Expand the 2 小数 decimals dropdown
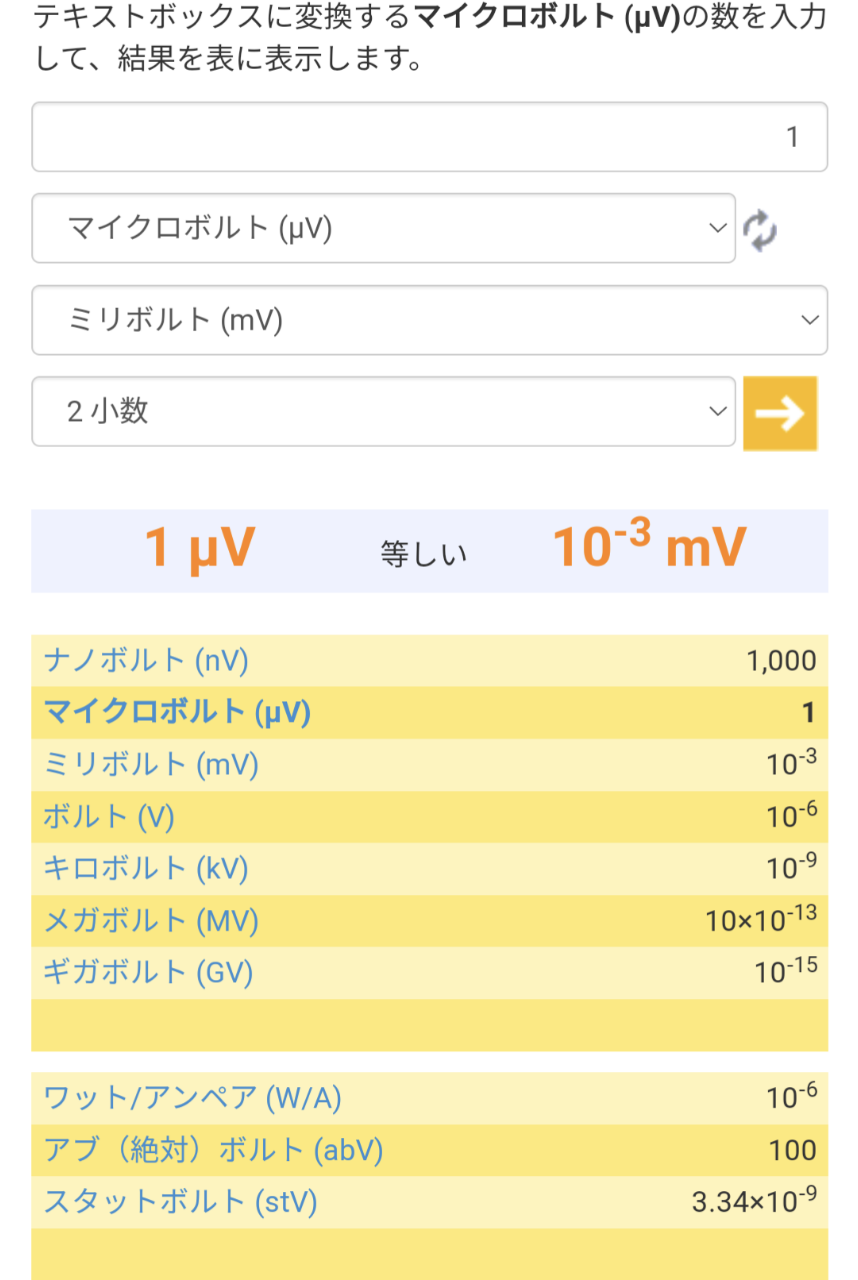 383,411
